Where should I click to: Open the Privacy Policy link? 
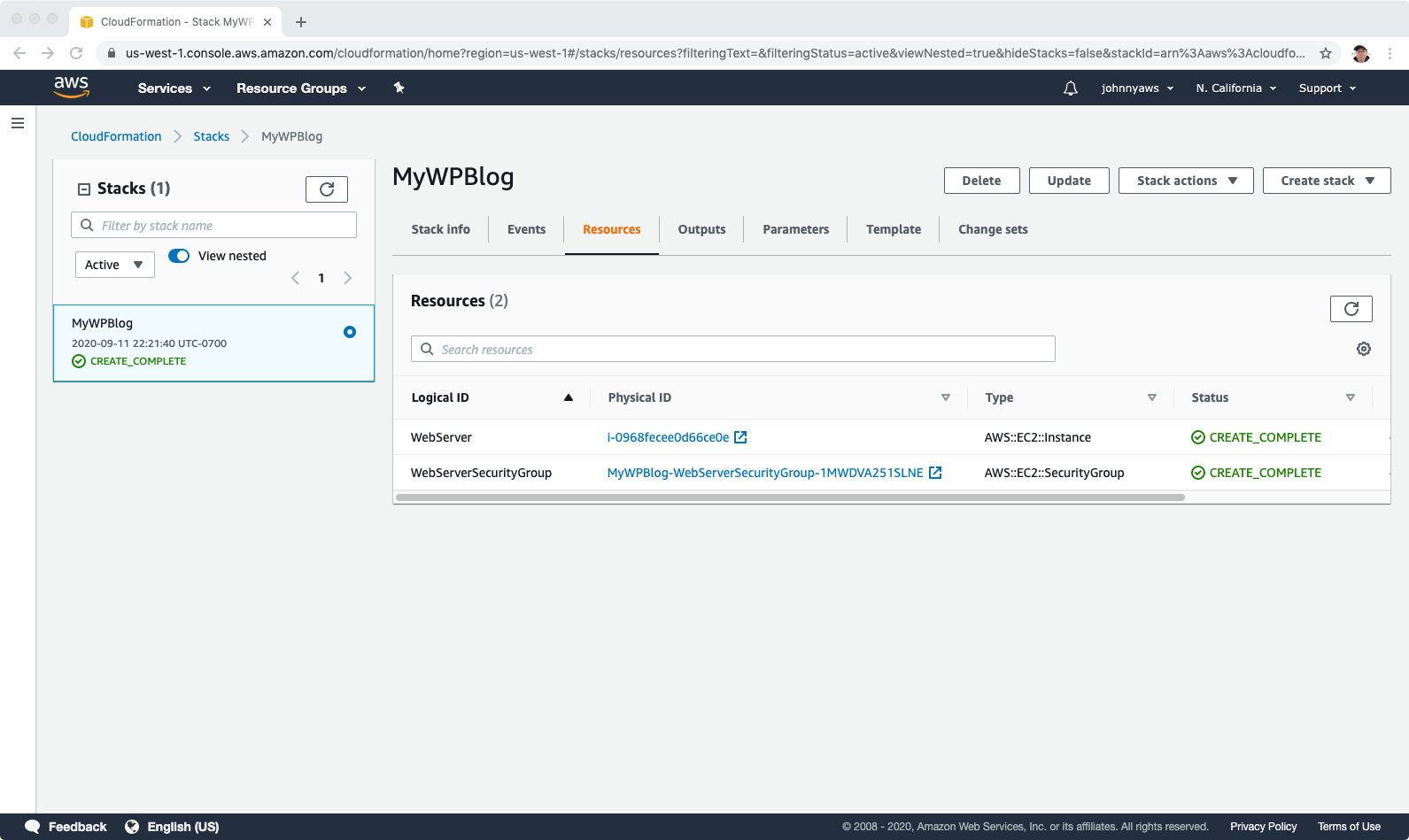coord(1263,827)
